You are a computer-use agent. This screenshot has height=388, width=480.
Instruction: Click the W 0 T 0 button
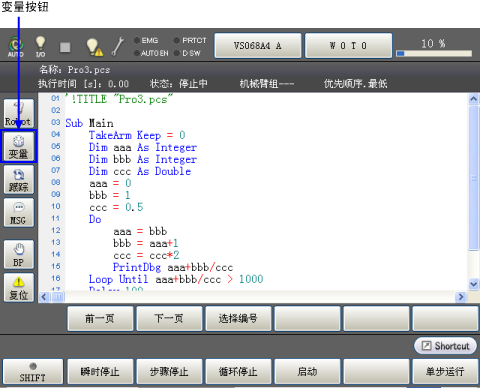click(348, 45)
